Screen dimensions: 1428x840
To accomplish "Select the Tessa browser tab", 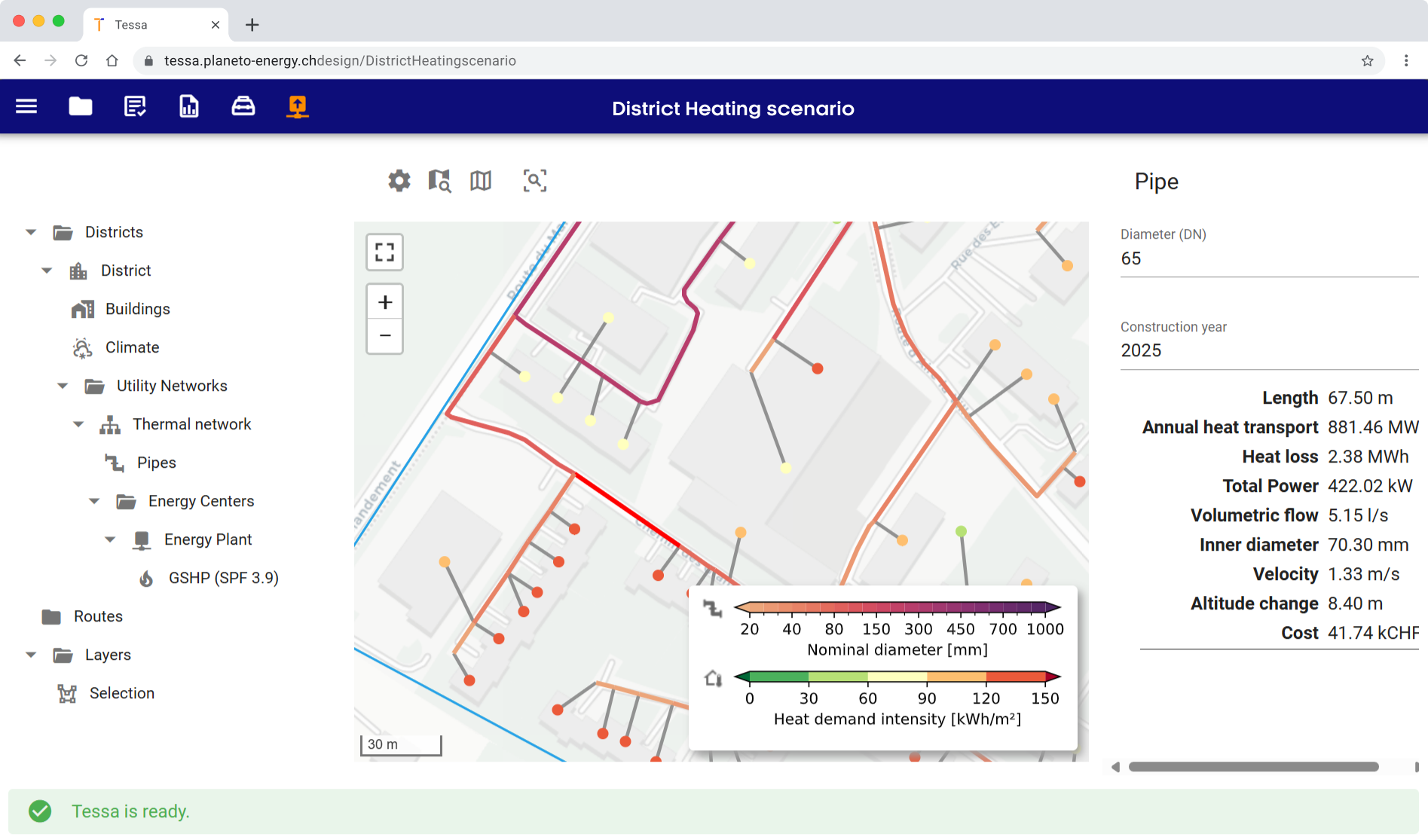I will 156,25.
